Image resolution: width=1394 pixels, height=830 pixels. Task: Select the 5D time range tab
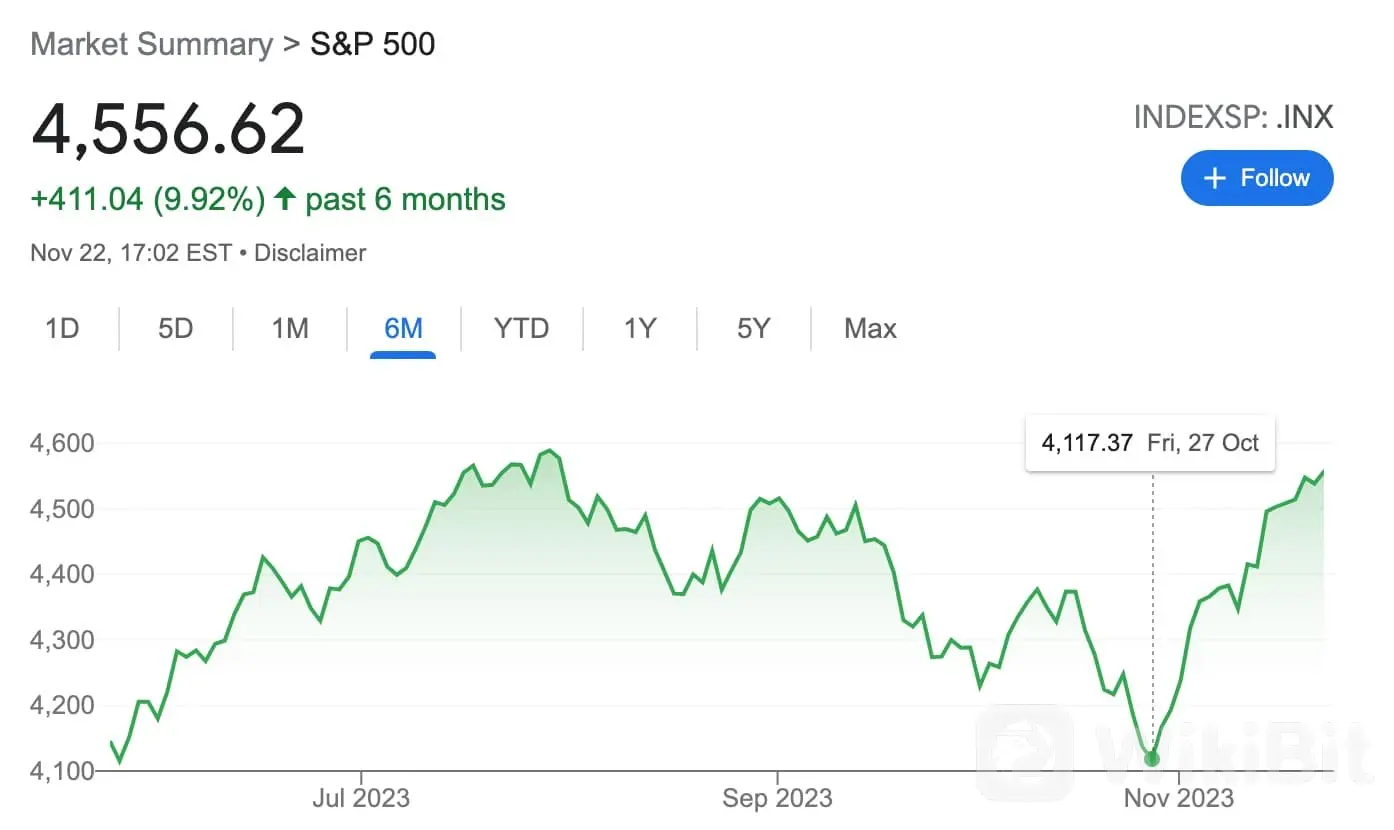175,328
